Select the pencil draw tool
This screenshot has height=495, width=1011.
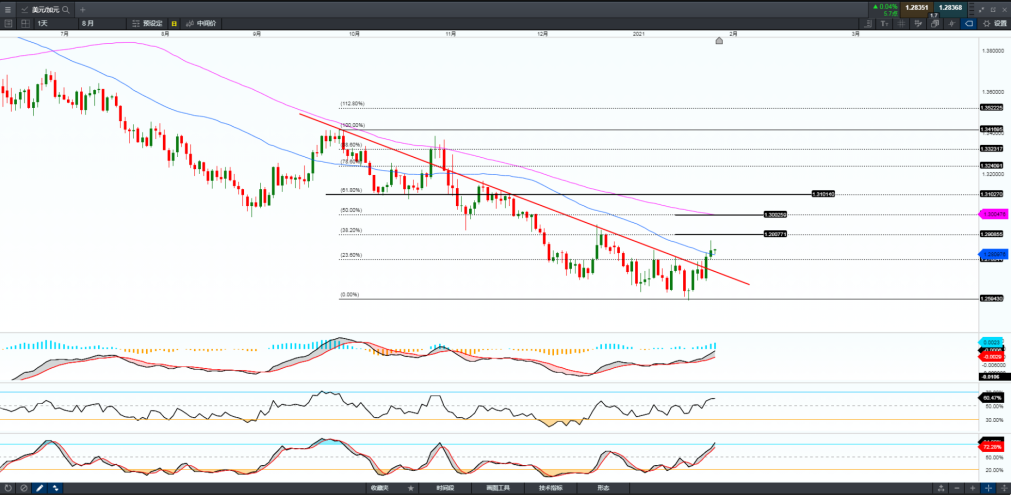coord(39,489)
